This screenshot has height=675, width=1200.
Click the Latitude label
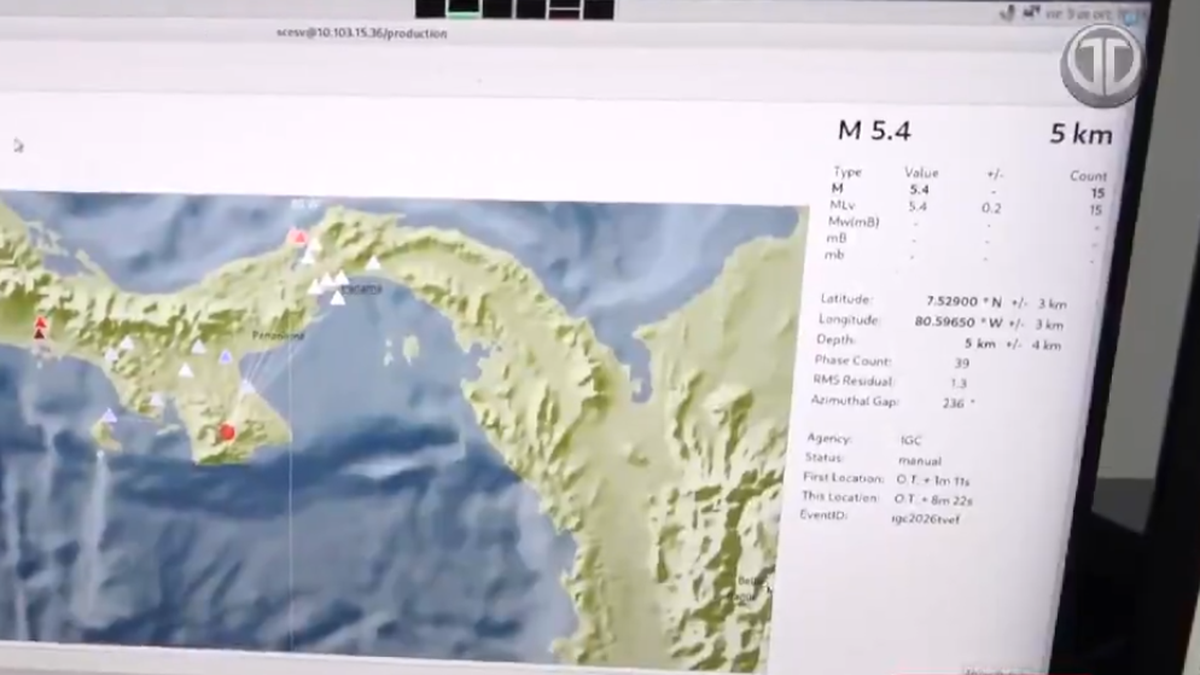[x=846, y=299]
